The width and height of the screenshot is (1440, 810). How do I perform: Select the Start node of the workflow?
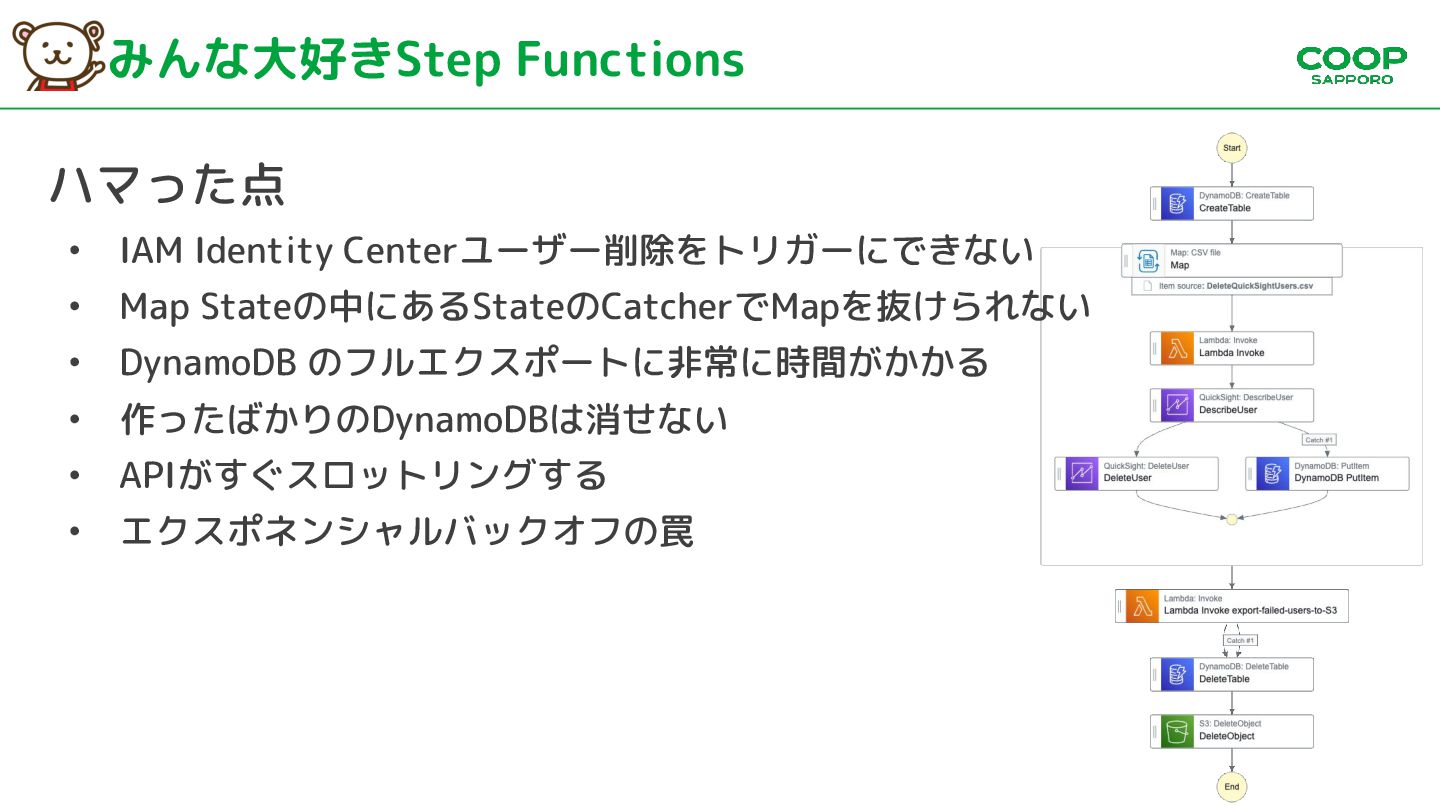coord(1232,148)
